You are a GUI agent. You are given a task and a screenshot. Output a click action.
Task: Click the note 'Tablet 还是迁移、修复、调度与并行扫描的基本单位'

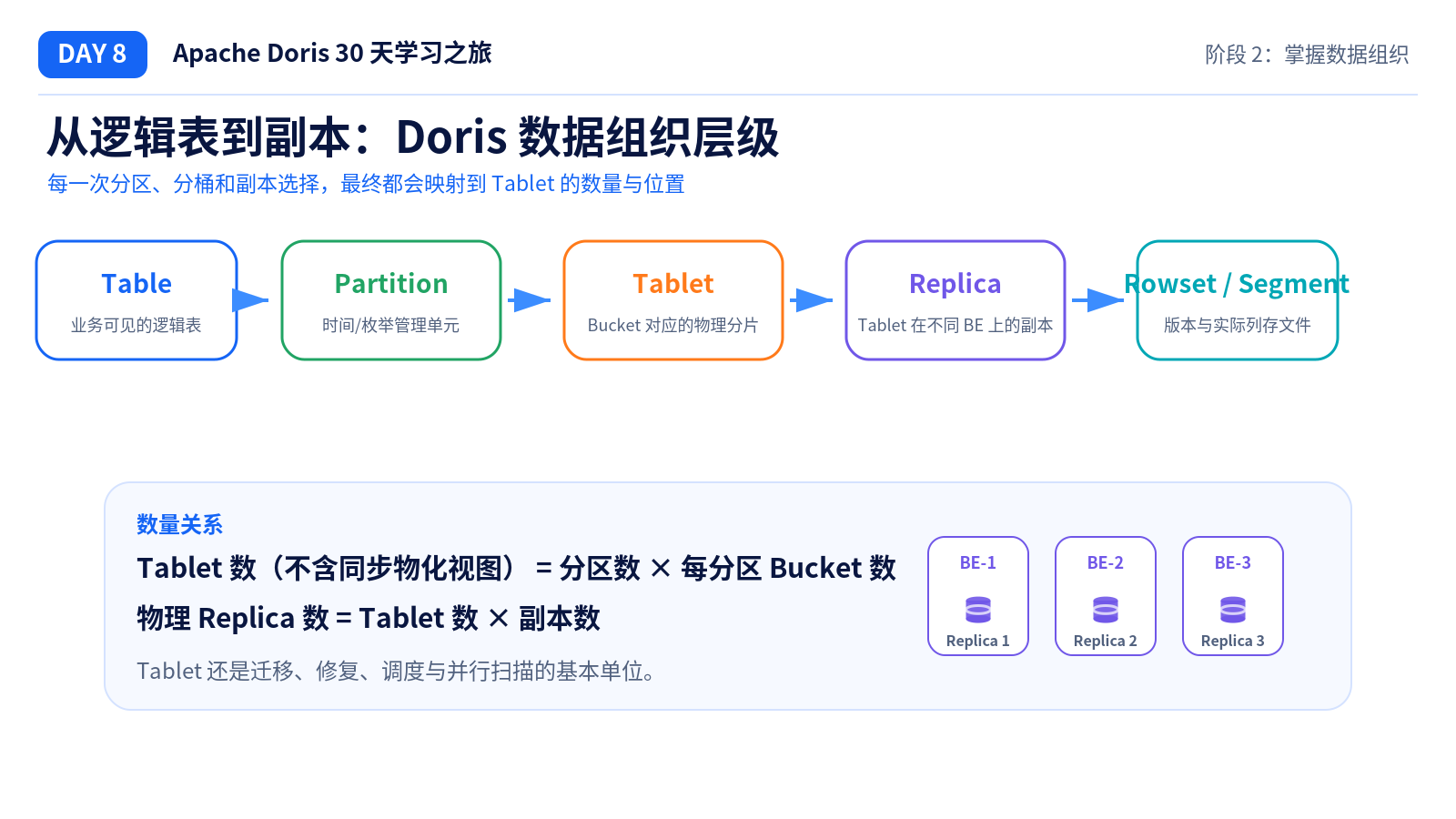(396, 672)
